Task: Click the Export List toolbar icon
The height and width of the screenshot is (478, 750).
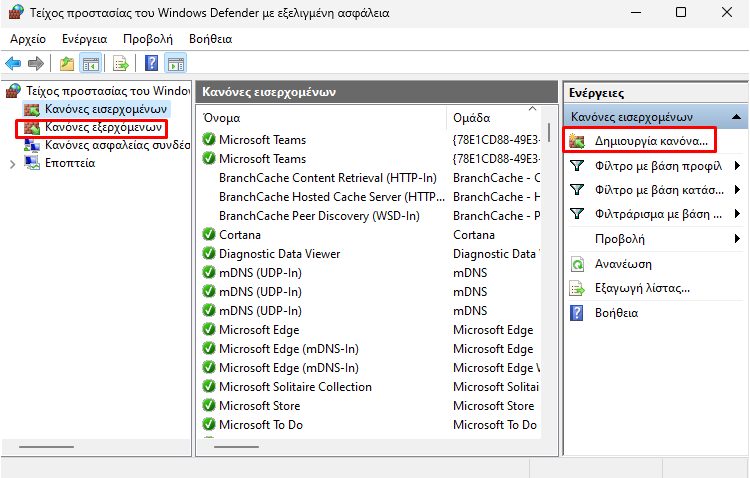Action: [x=121, y=63]
